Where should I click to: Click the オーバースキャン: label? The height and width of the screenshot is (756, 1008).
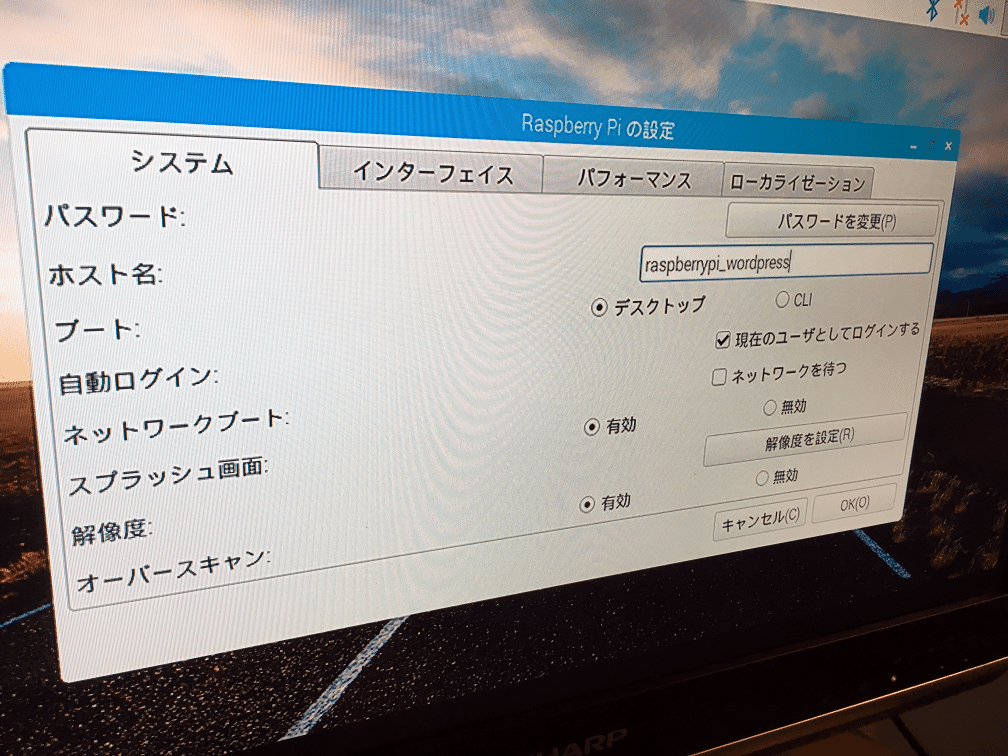click(172, 571)
